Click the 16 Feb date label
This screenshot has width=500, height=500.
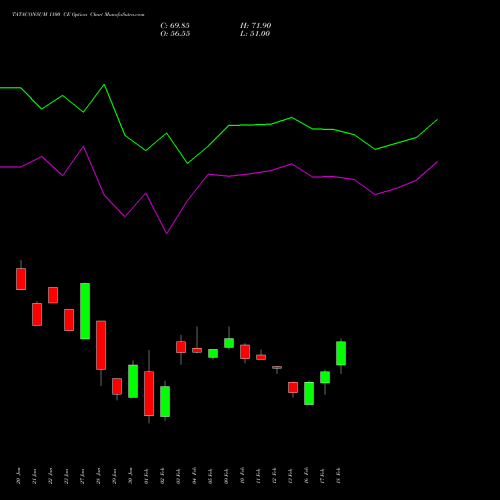[x=306, y=476]
